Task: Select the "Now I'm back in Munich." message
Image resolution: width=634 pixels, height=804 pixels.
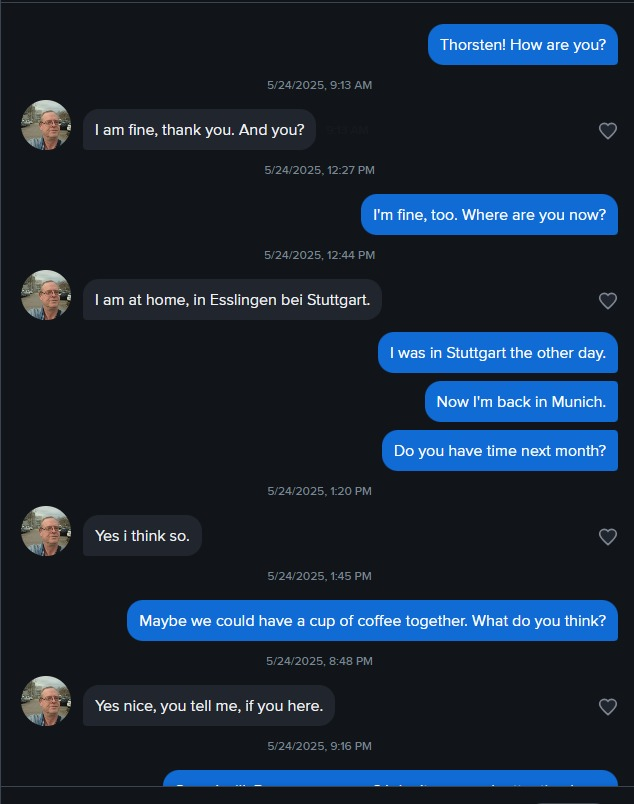Action: pos(521,402)
